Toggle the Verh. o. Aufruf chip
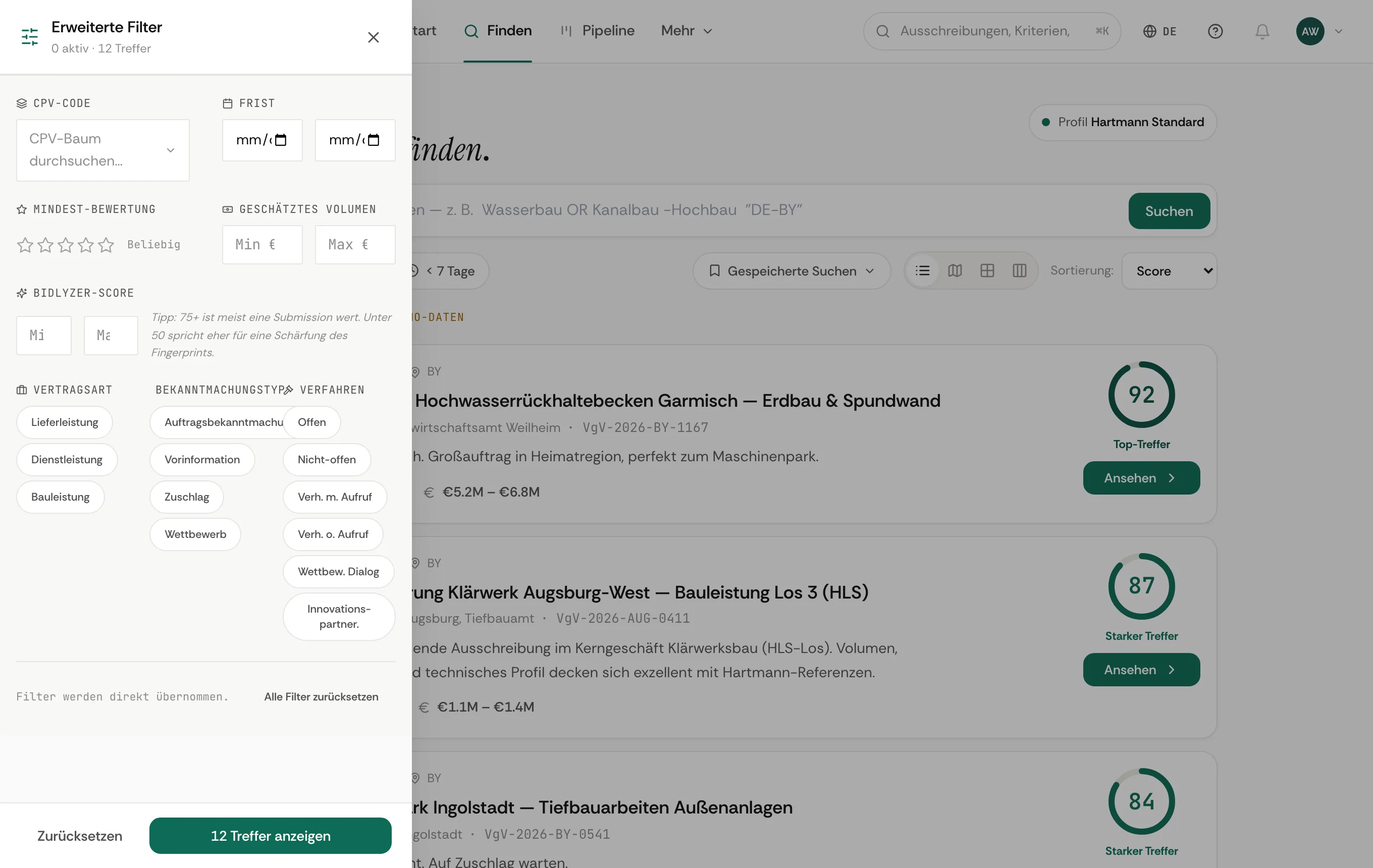The height and width of the screenshot is (868, 1373). click(x=333, y=534)
